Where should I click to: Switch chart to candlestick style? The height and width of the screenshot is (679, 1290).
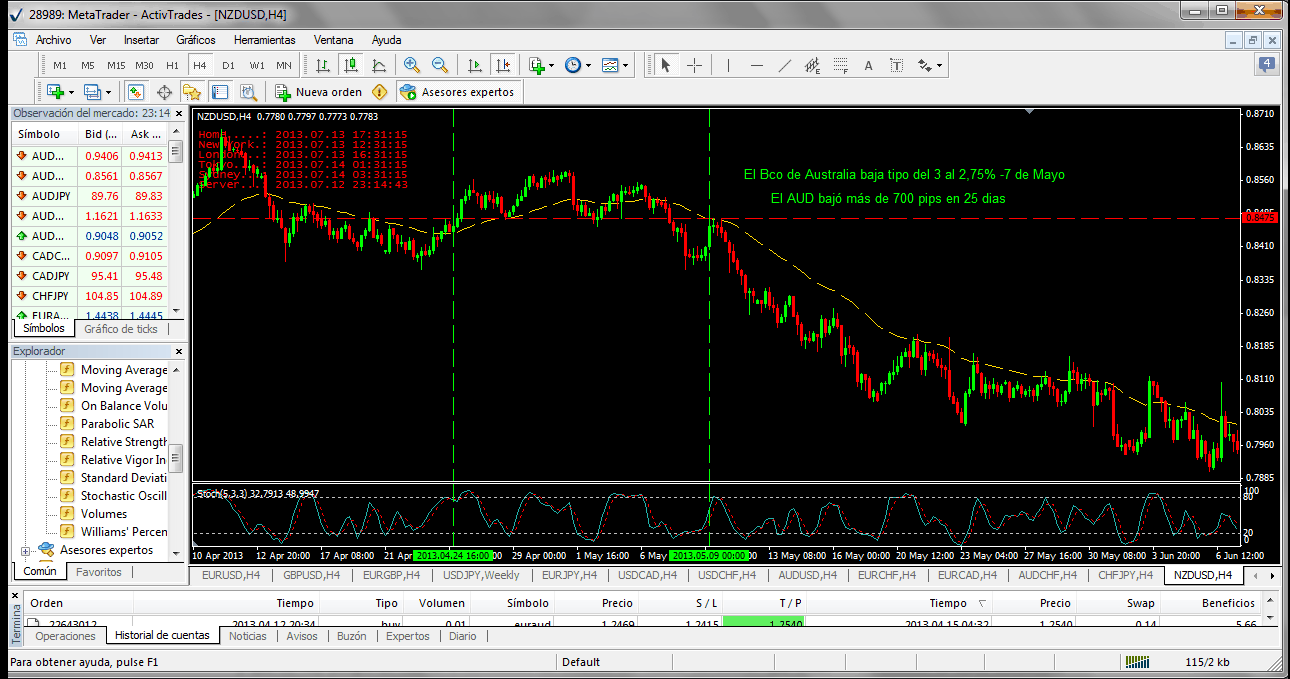point(351,65)
